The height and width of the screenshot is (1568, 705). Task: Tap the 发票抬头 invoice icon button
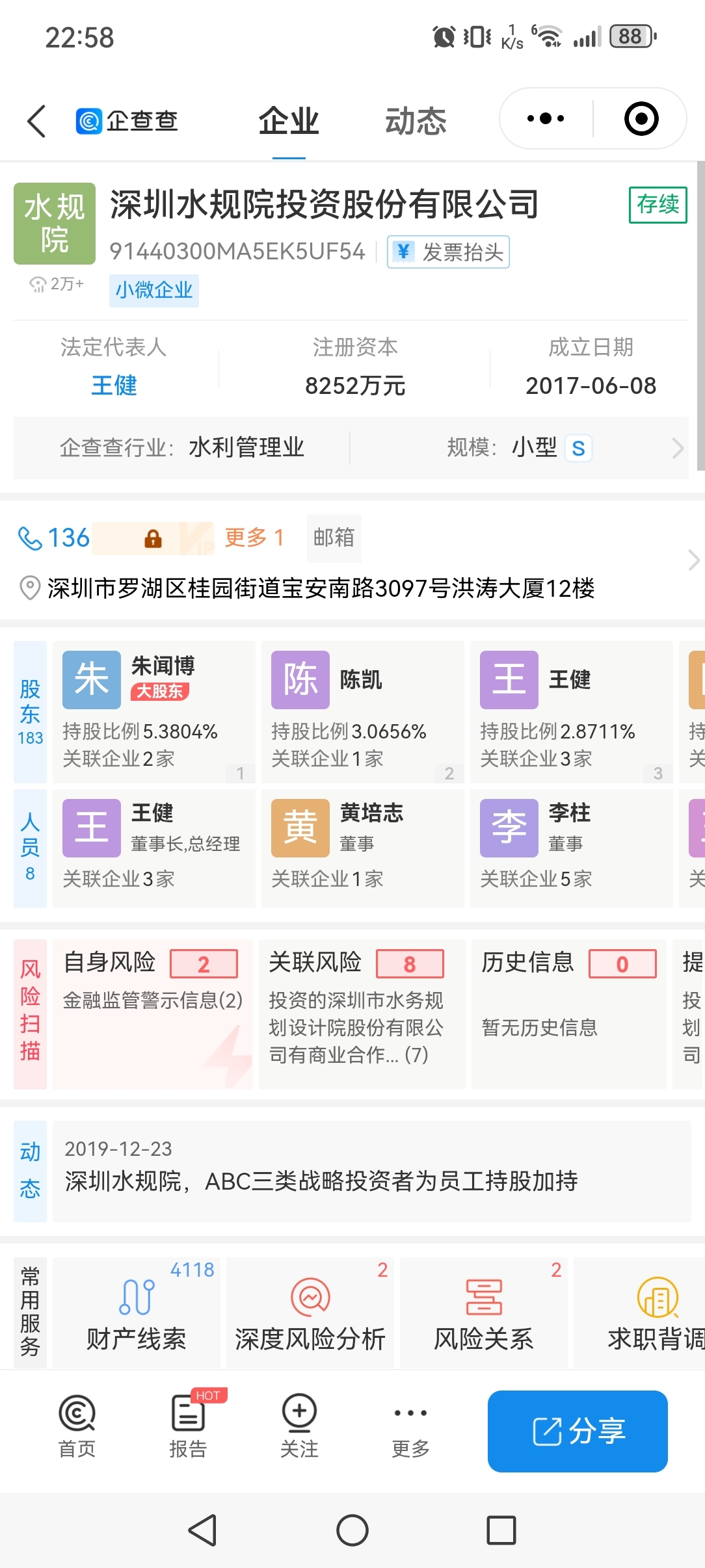click(x=448, y=252)
